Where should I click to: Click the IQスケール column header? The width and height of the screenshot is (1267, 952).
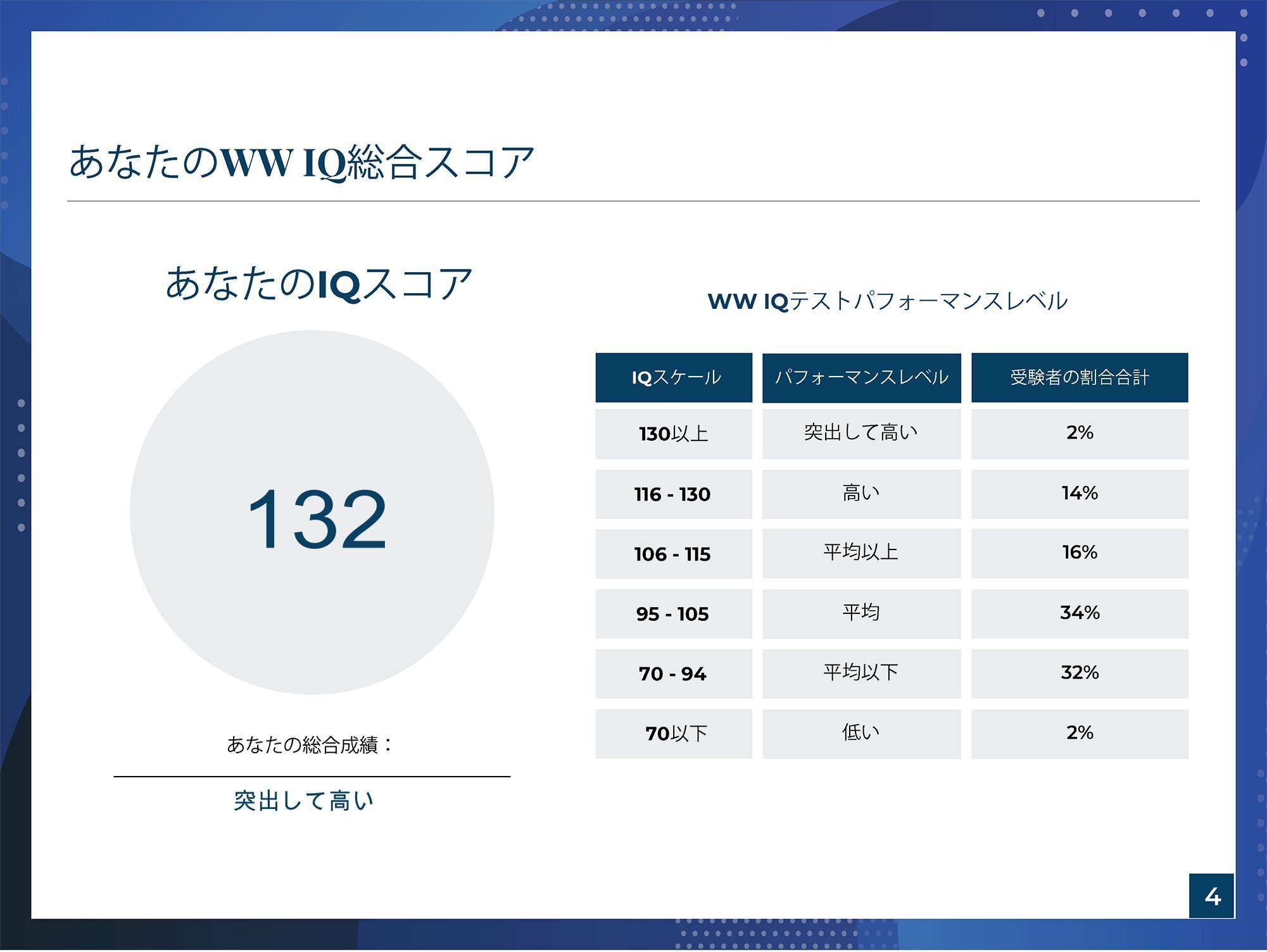(674, 378)
